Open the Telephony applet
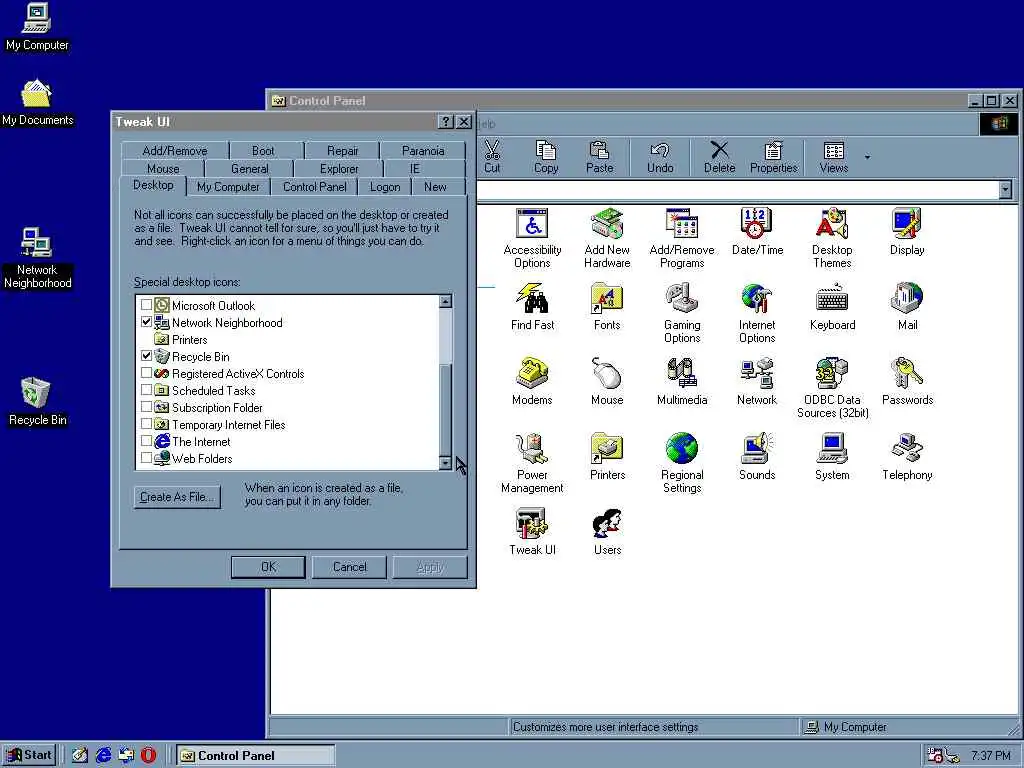Screen dimensions: 1024x768 [x=907, y=457]
